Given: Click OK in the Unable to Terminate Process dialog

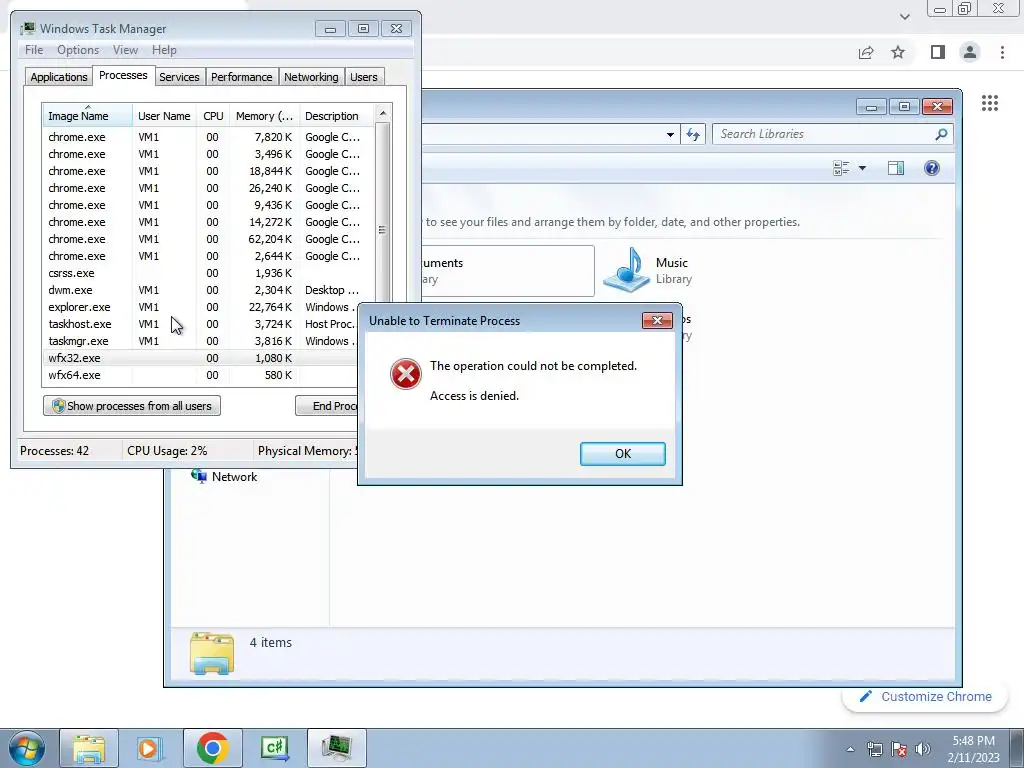Looking at the screenshot, I should click(x=622, y=454).
